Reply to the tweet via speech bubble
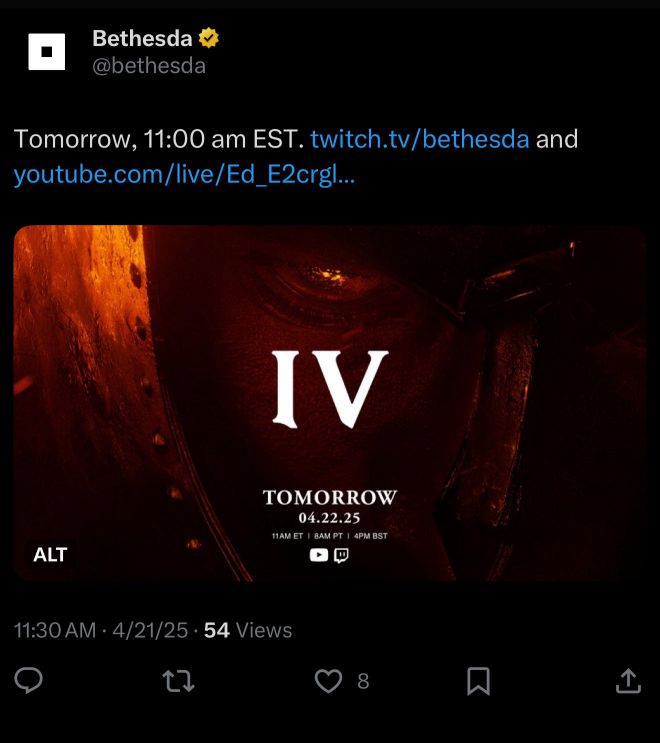This screenshot has width=660, height=743. (28, 680)
